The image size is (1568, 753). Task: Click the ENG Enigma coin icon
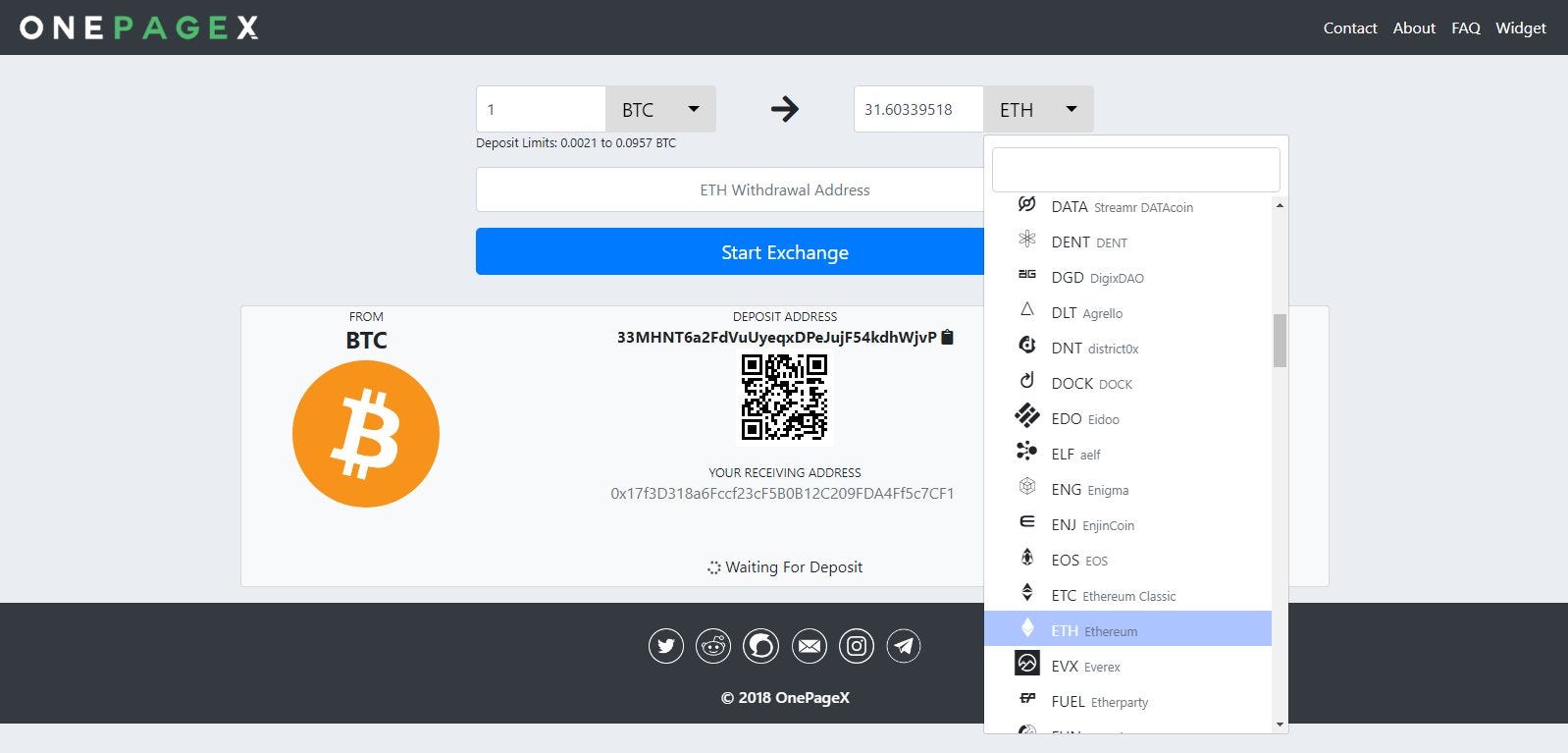click(x=1027, y=487)
